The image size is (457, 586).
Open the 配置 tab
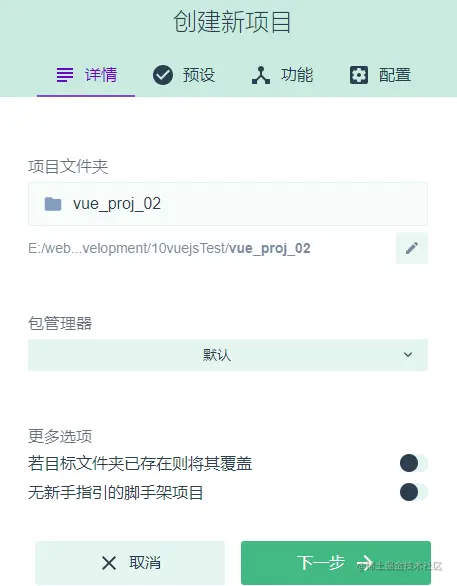[380, 75]
